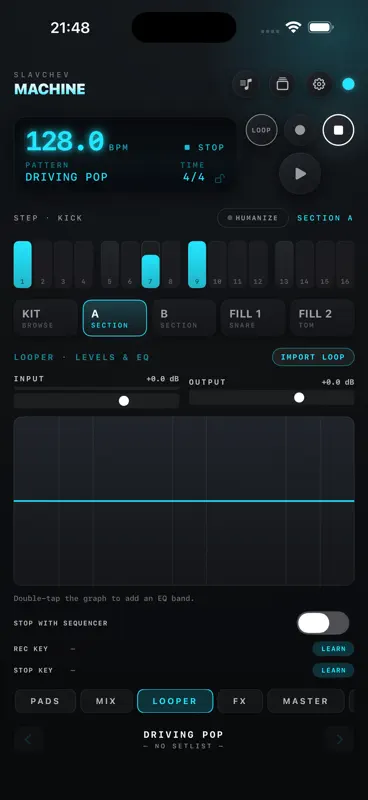Tap the OUTPUT +0.0 dB value
The height and width of the screenshot is (800, 368).
point(338,382)
